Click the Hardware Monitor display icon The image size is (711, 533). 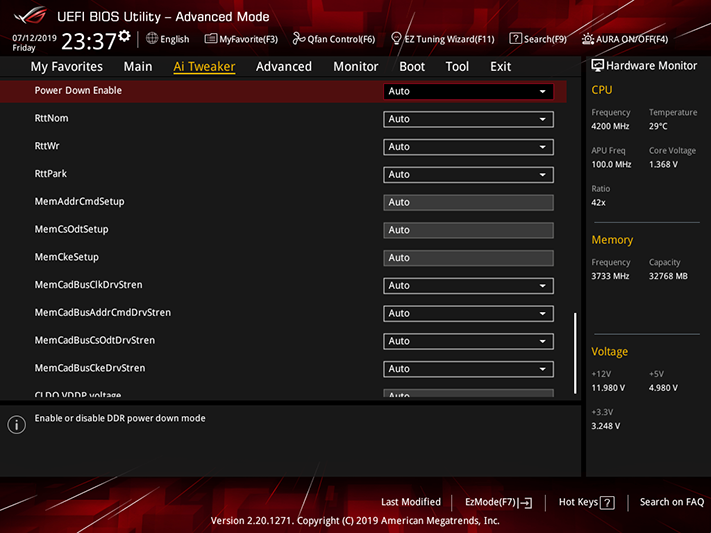(x=597, y=66)
